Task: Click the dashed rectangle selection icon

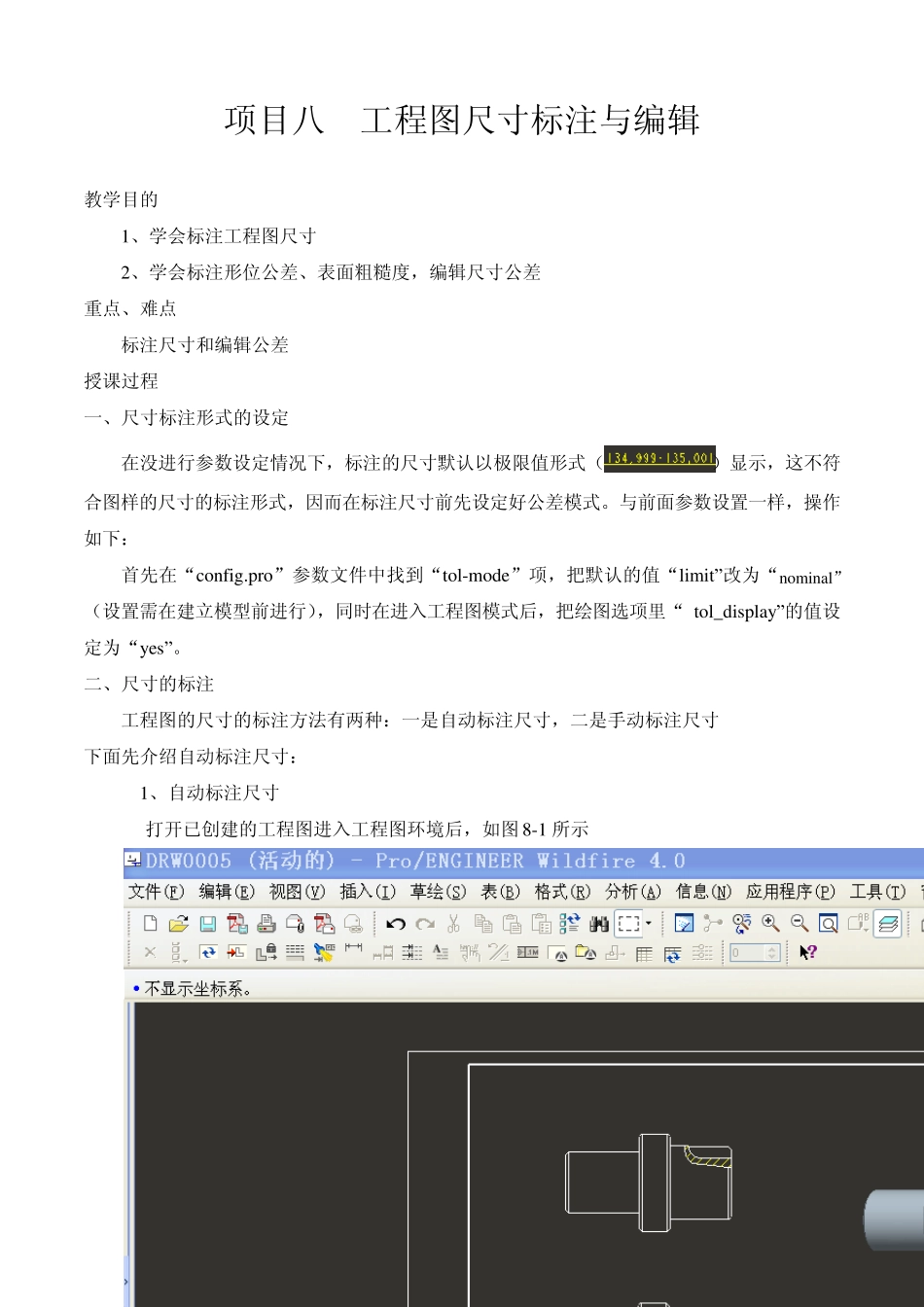Action: (x=628, y=923)
